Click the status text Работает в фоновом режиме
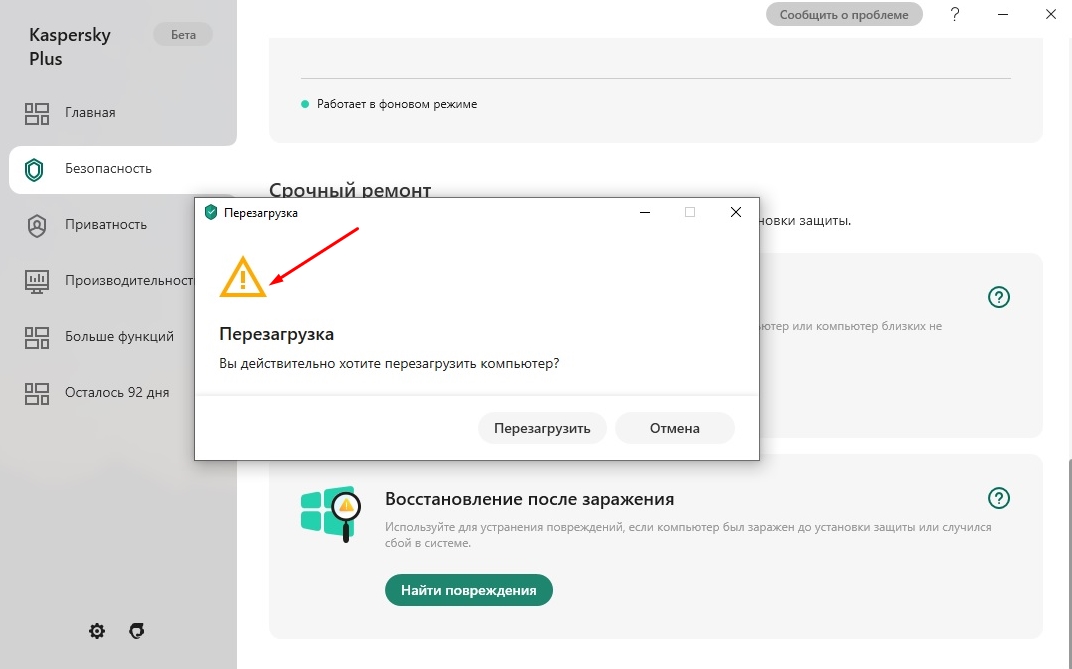Screen dimensions: 1072x669 pyautogui.click(x=397, y=105)
